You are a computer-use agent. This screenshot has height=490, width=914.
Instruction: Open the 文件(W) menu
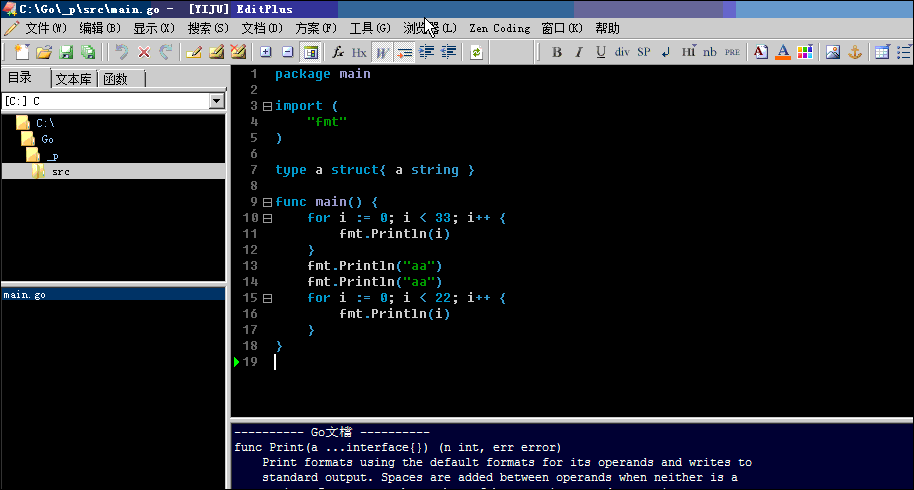[x=45, y=28]
